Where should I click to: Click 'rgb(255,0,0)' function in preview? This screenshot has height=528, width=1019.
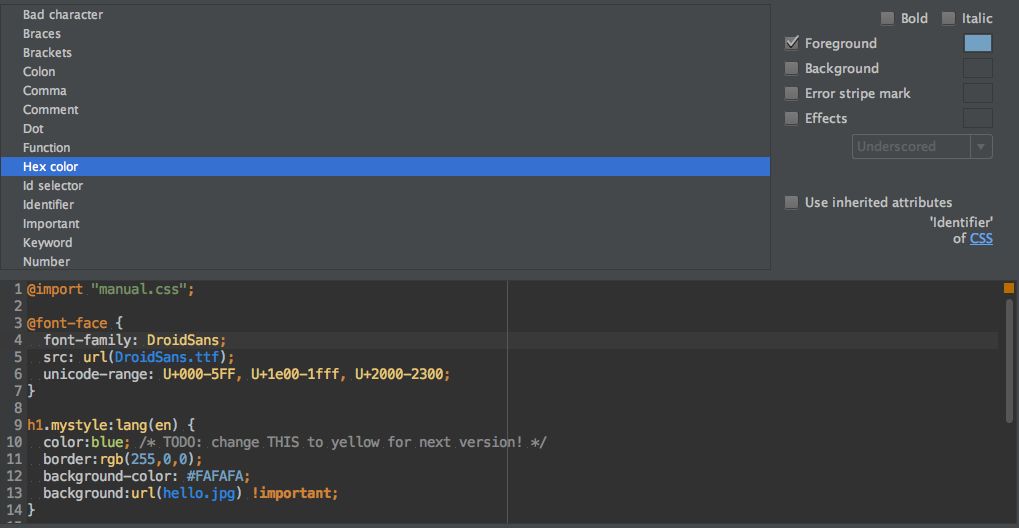(x=147, y=460)
